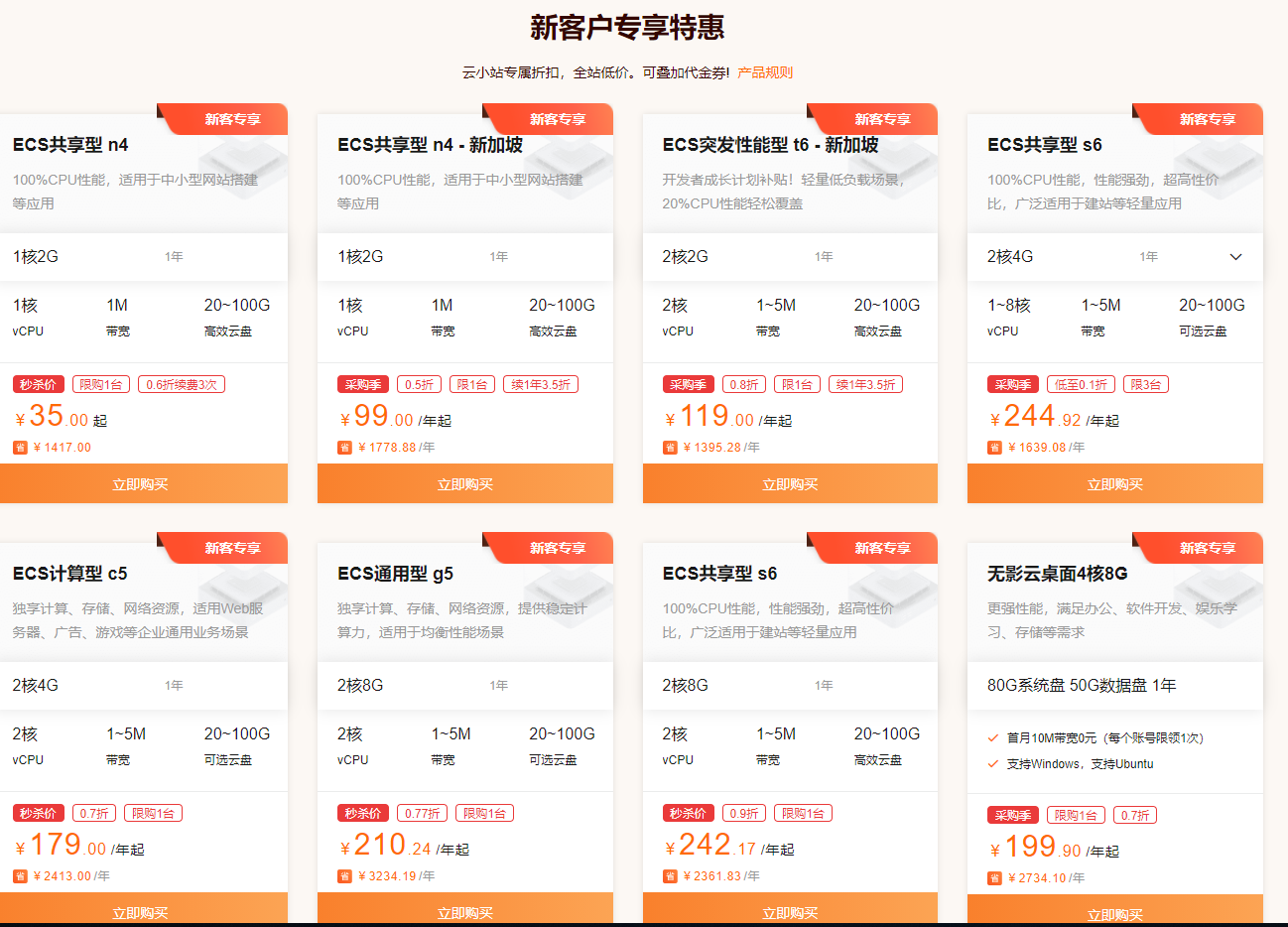Click the 0.6折续费3次 tag
Viewport: 1288px width, 927px height.
(x=182, y=384)
